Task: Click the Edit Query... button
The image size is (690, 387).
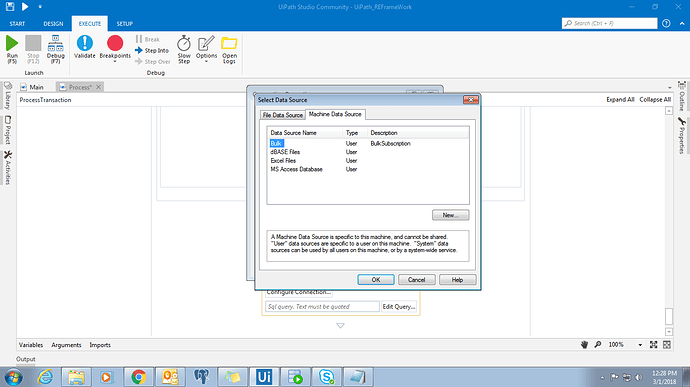Action: pyautogui.click(x=399, y=306)
